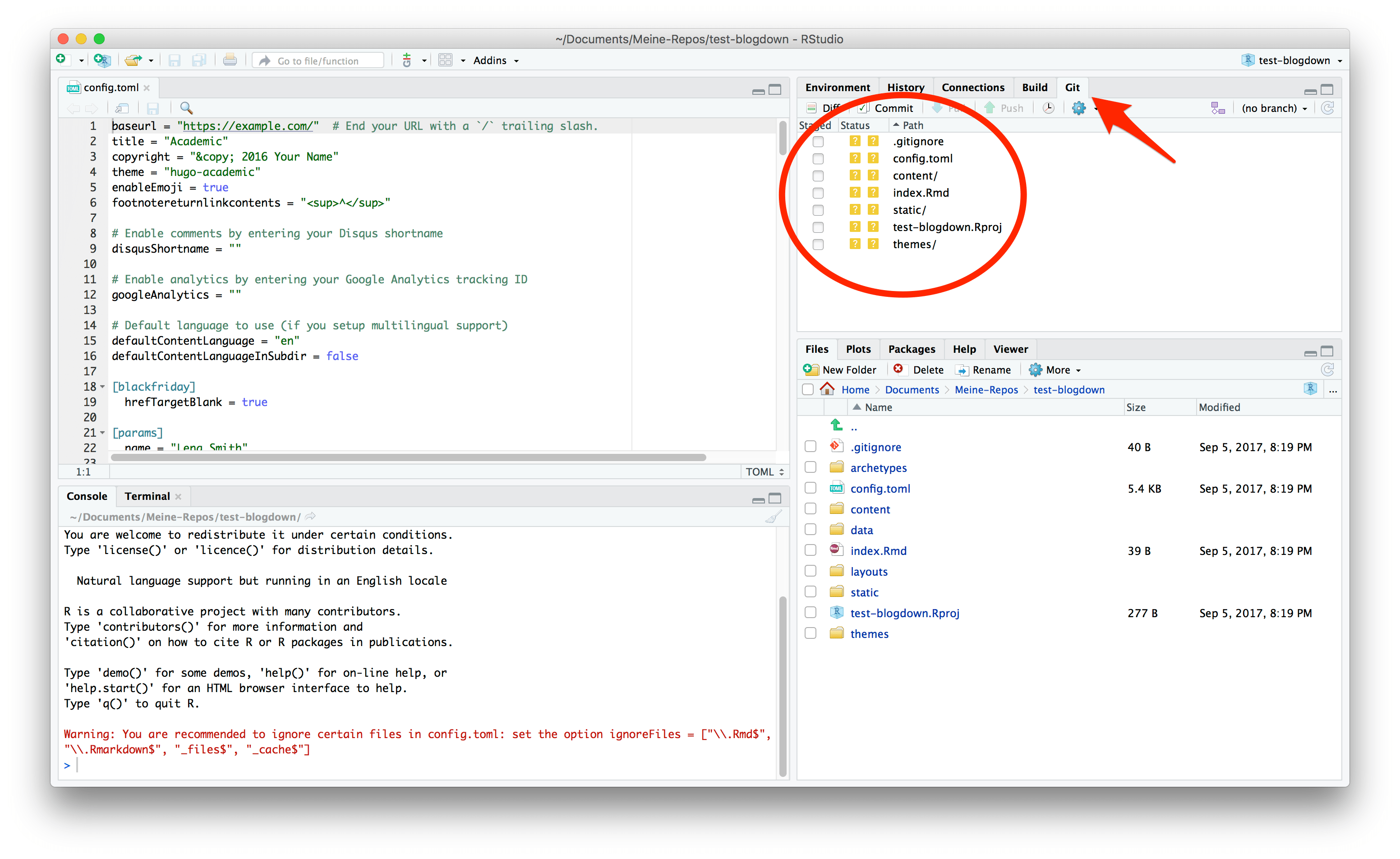
Task: Click the new branch icon in Git pane
Action: [x=1218, y=108]
